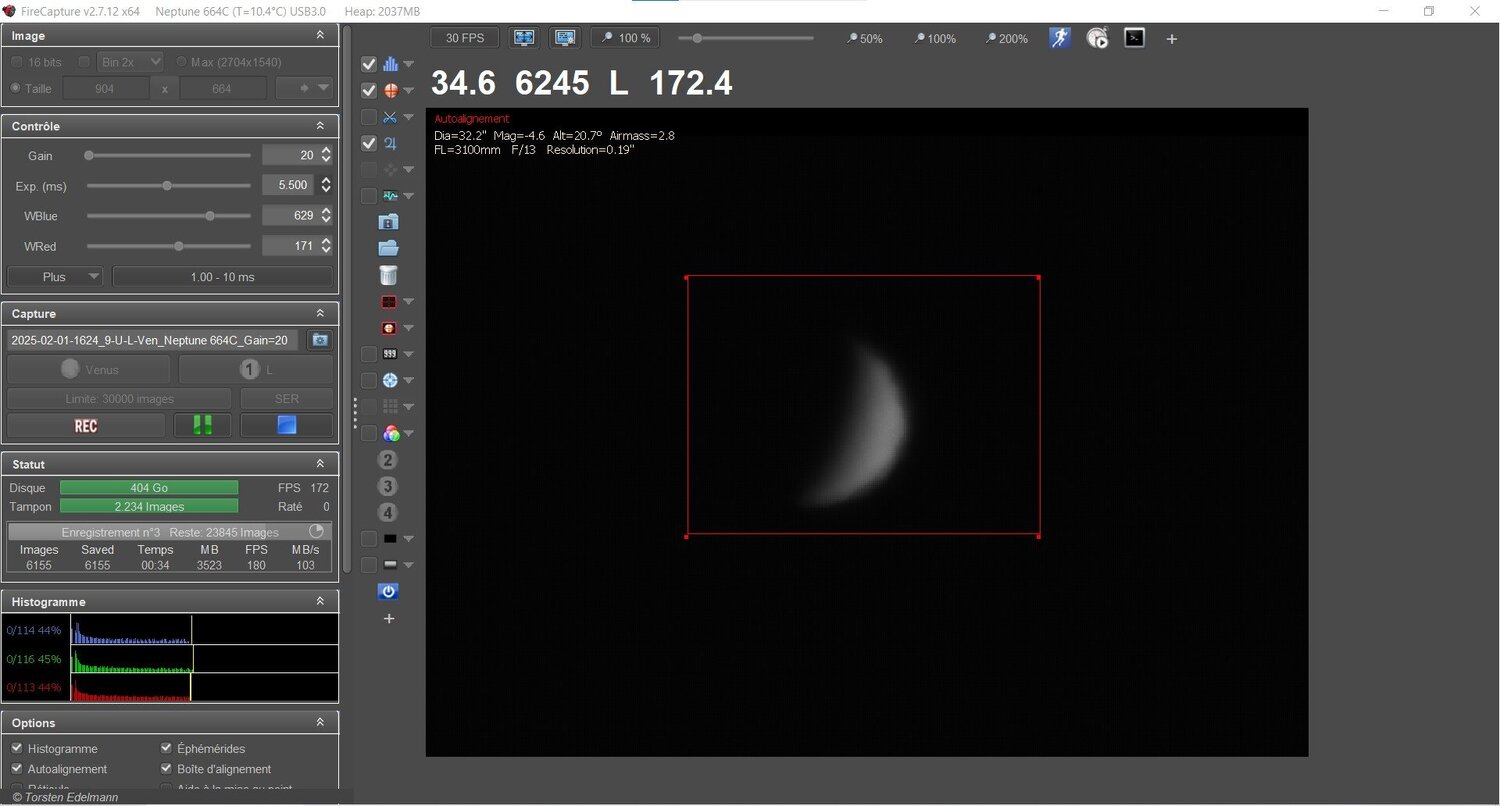
Task: Click the plus icon in top toolbar
Action: pos(1172,39)
